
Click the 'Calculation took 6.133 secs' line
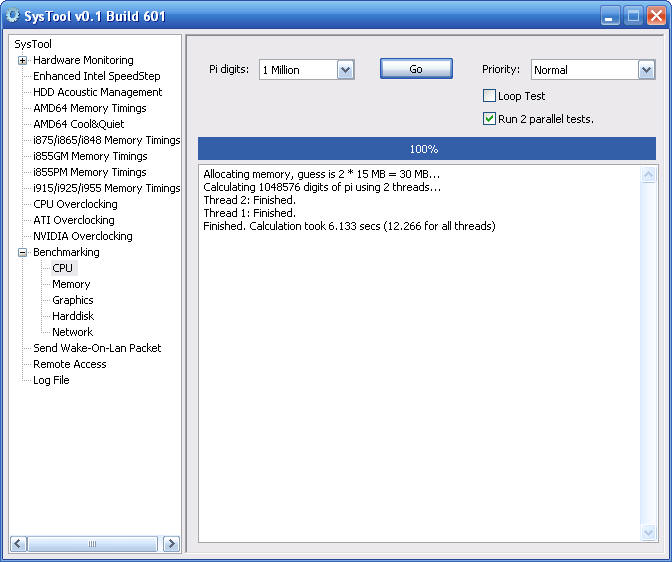pyautogui.click(x=349, y=226)
